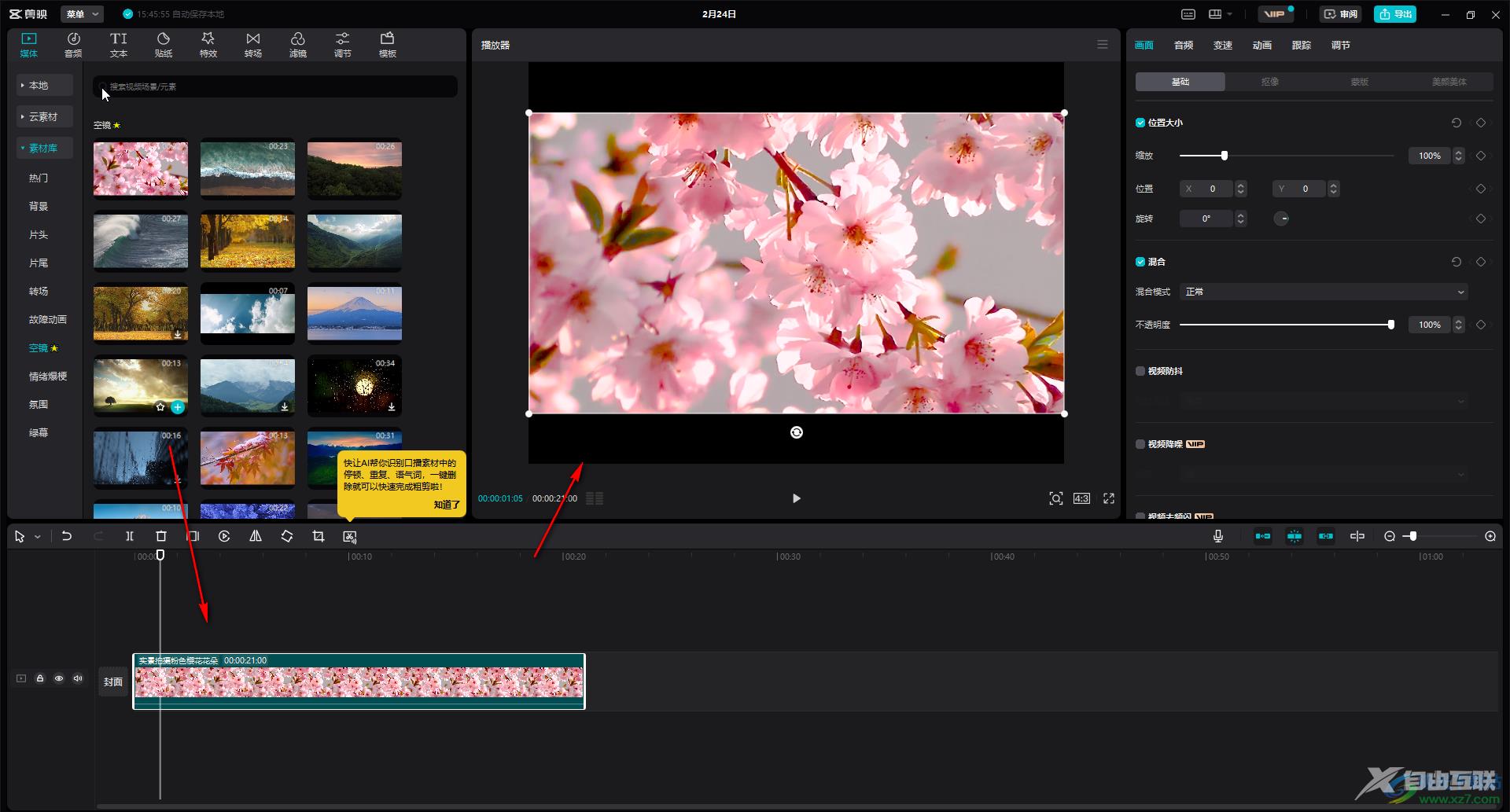The image size is (1510, 812).
Task: Click the focus frame scan icon in player
Action: tap(1056, 498)
